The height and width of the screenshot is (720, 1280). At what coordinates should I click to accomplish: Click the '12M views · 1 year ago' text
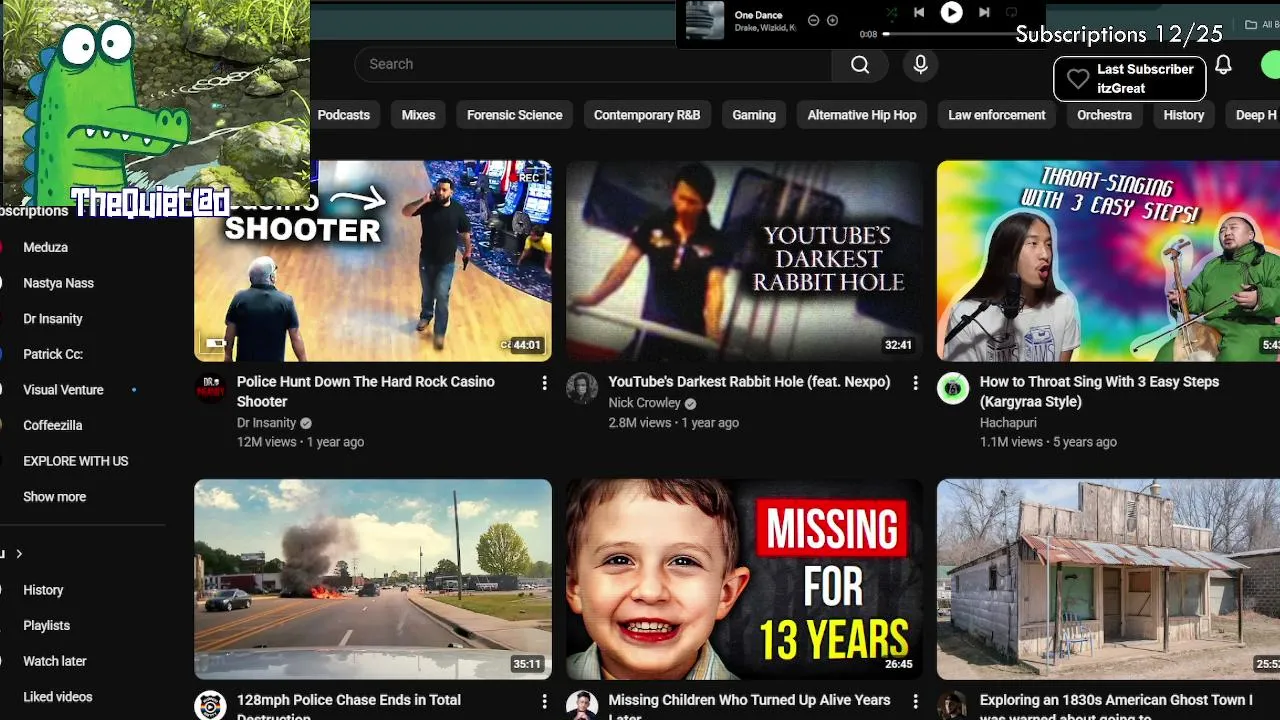click(x=300, y=442)
